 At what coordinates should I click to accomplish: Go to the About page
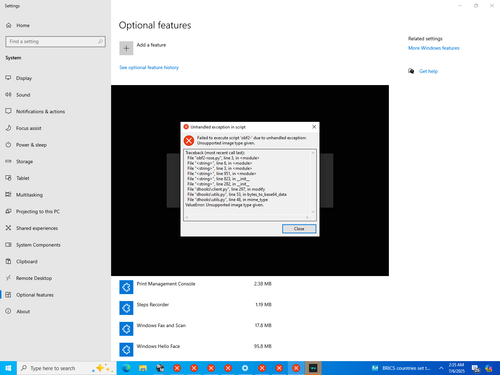click(55, 311)
